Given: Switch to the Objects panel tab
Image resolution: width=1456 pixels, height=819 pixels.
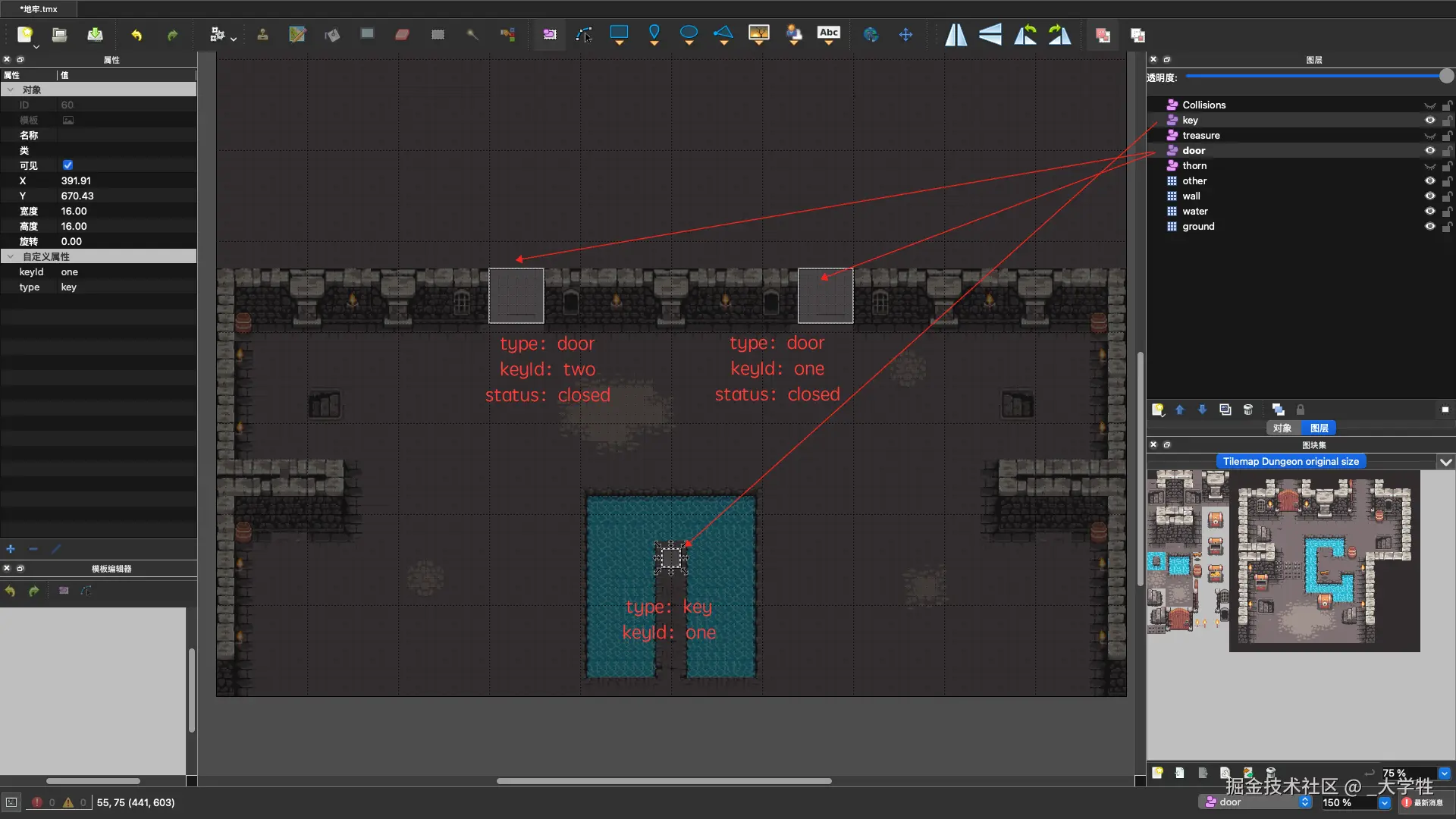Looking at the screenshot, I should 1282,428.
